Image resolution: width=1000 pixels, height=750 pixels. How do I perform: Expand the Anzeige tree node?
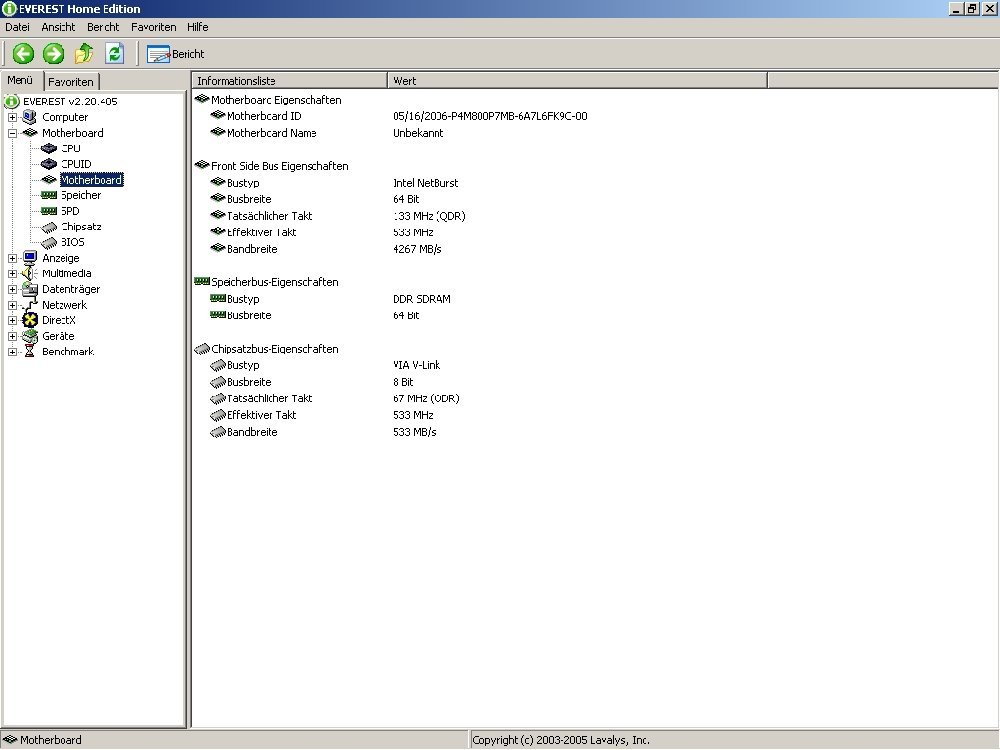pyautogui.click(x=12, y=258)
